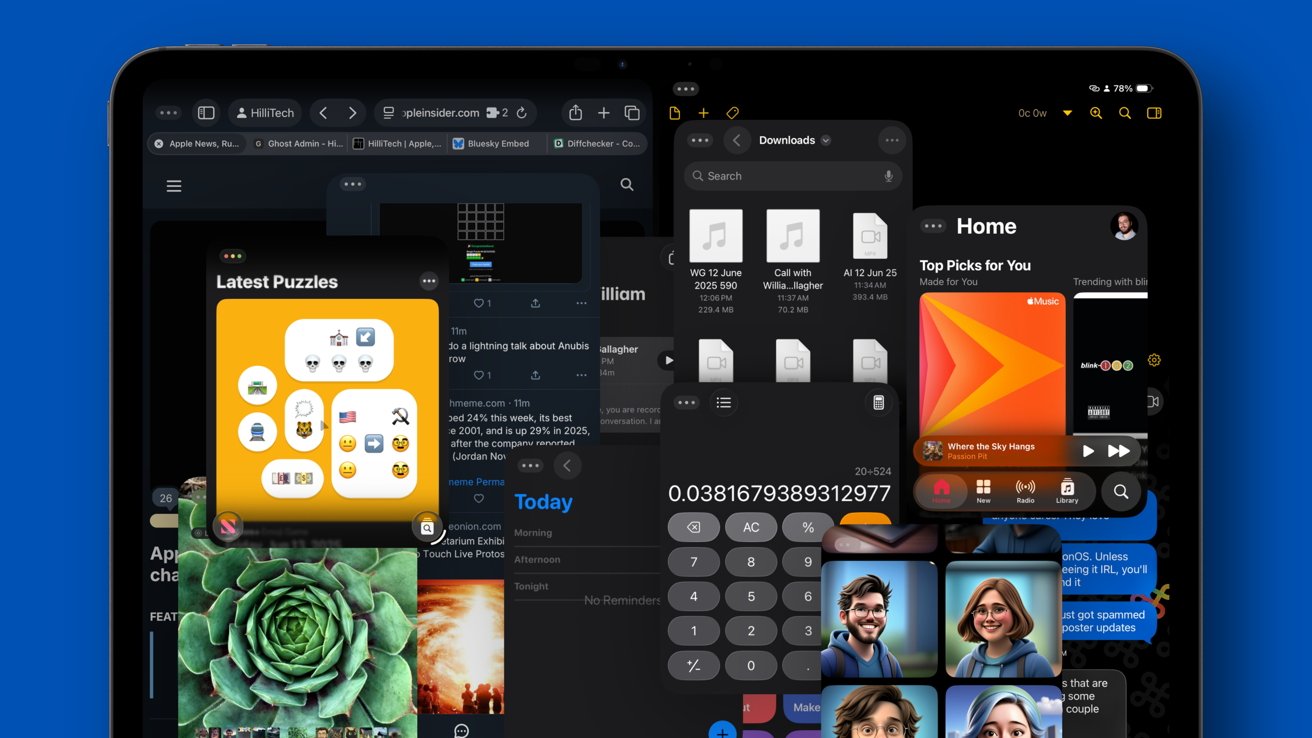The height and width of the screenshot is (738, 1312).
Task: Select the bearded man avatar image
Action: [x=879, y=619]
